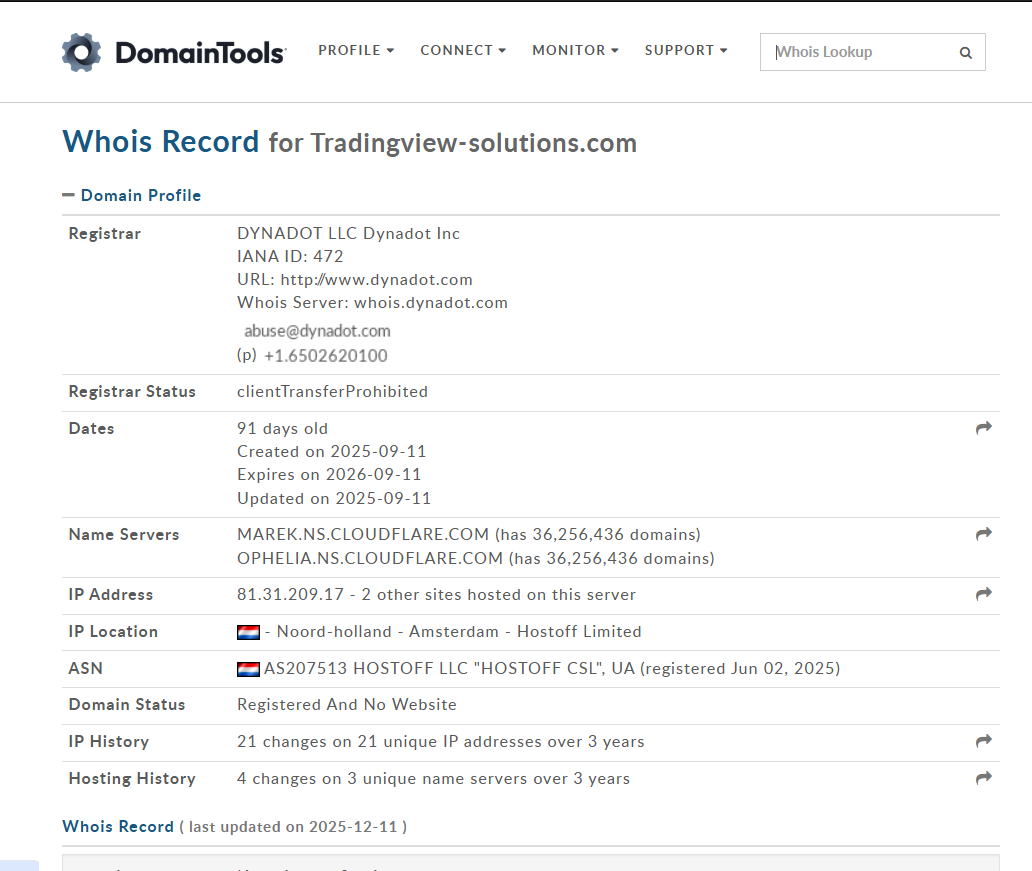The image size is (1032, 871).
Task: Open the PROFILE dropdown menu
Action: [x=356, y=51]
